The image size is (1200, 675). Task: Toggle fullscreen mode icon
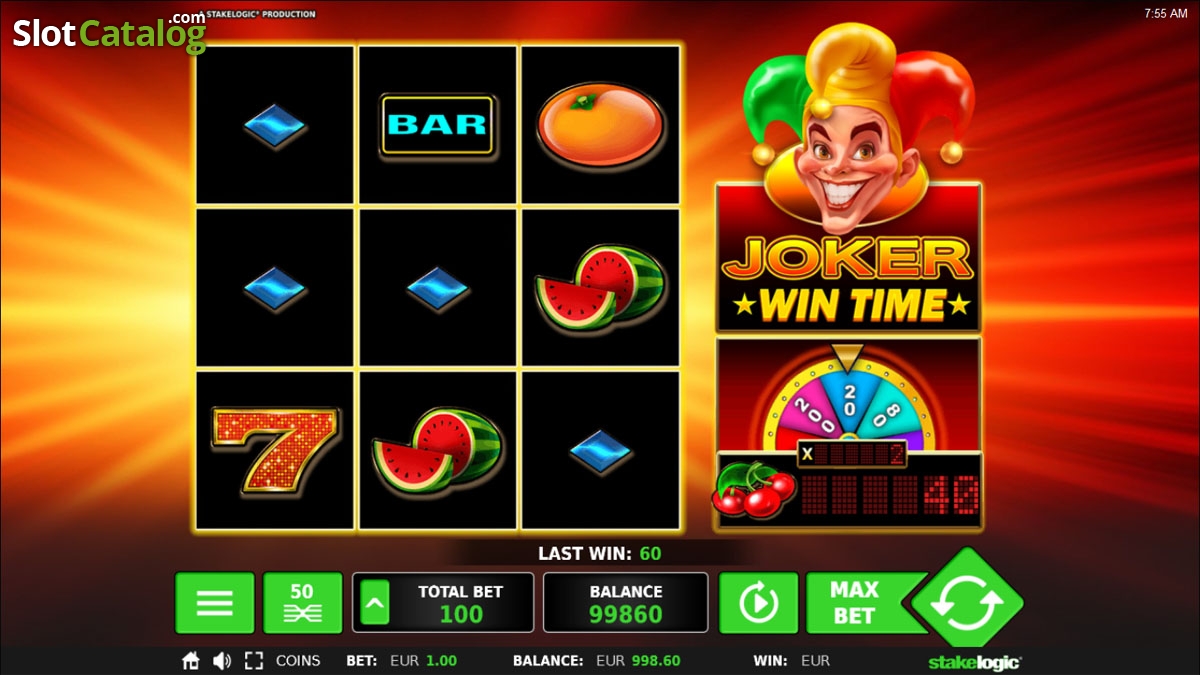(254, 661)
